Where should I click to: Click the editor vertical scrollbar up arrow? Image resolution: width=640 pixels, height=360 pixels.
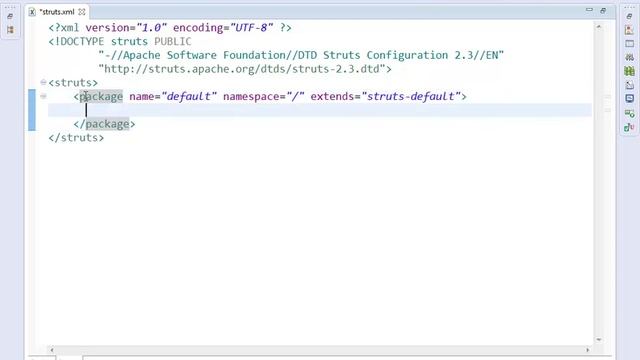pos(599,27)
